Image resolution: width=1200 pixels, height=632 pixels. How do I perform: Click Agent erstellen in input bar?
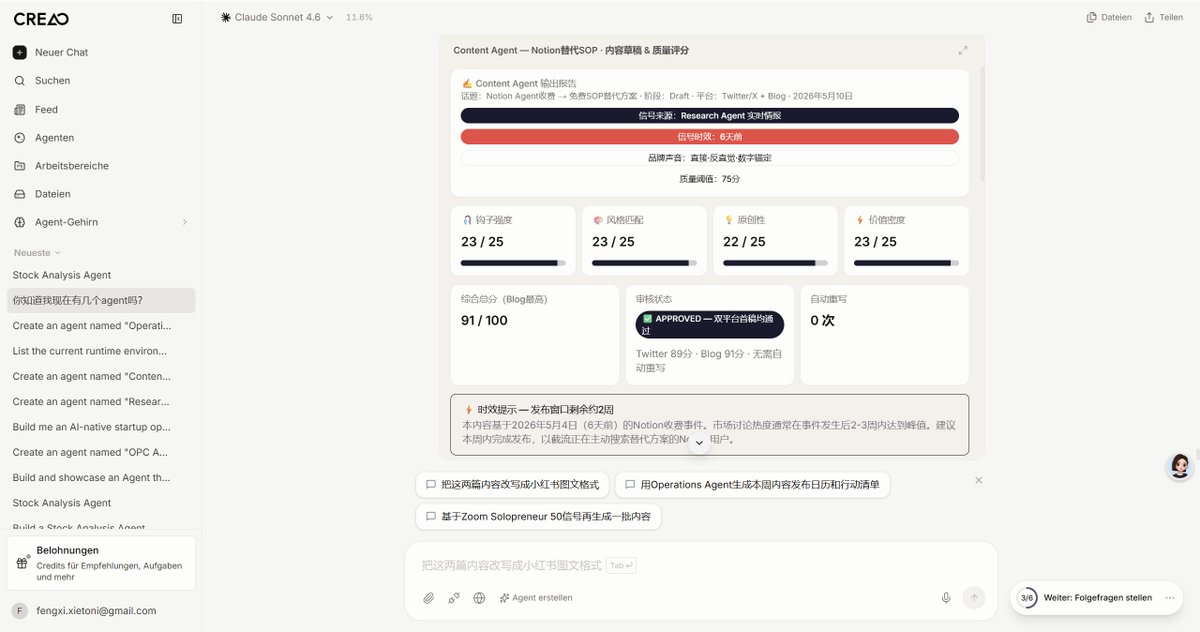coord(535,598)
